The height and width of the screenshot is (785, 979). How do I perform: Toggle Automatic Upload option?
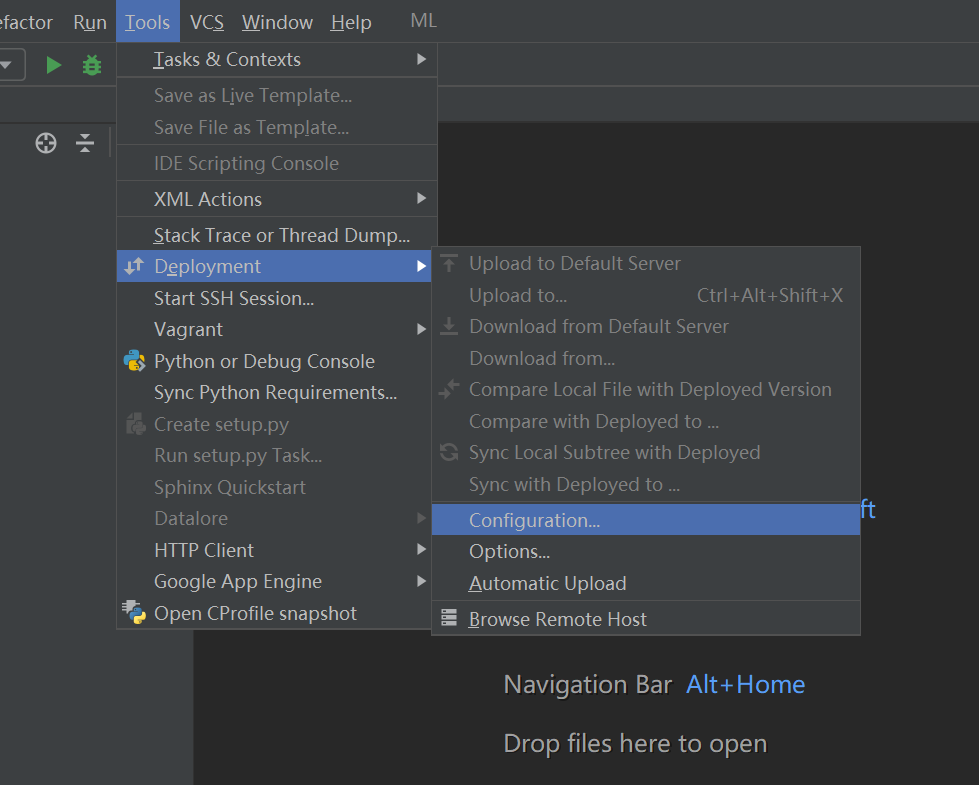[547, 583]
